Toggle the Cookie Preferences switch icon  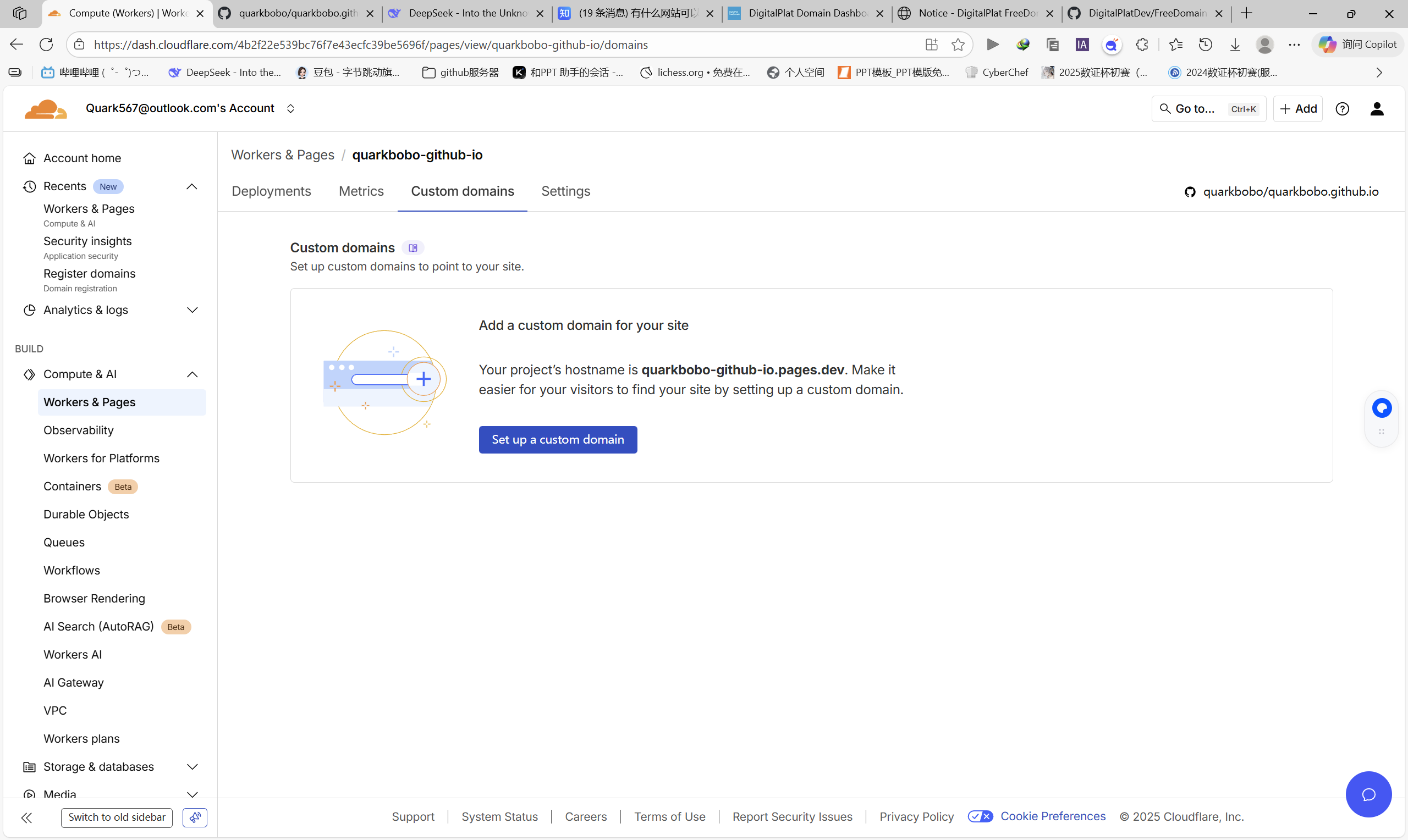pos(980,816)
